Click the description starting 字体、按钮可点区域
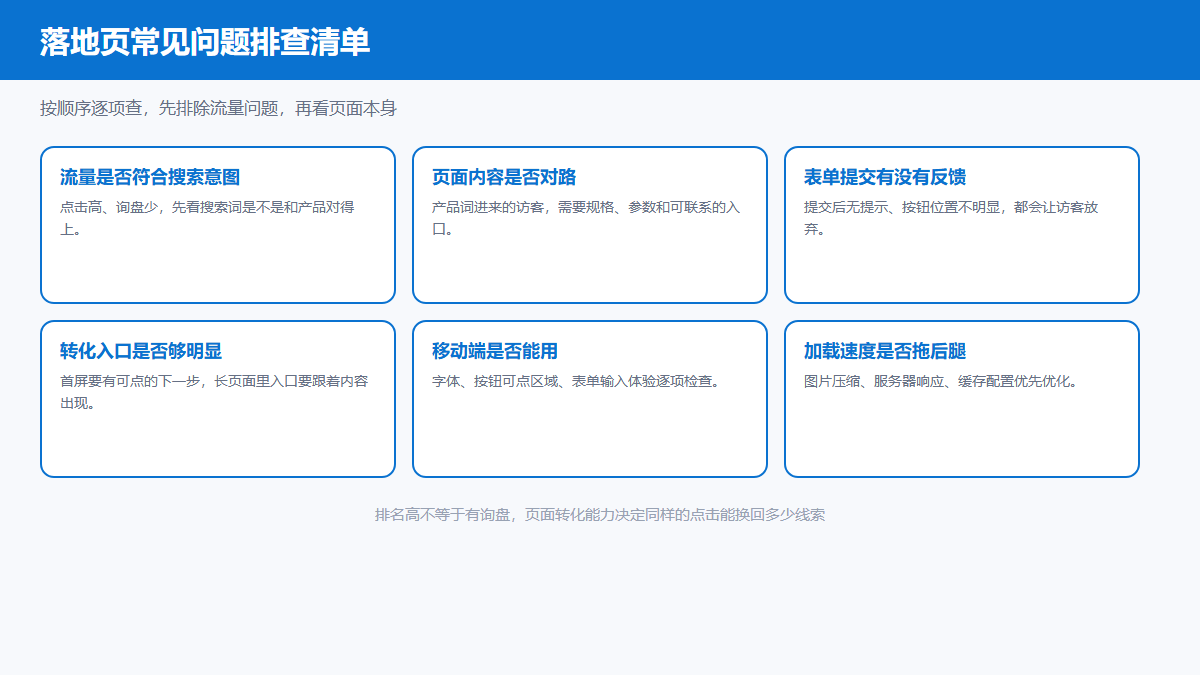 click(x=576, y=381)
